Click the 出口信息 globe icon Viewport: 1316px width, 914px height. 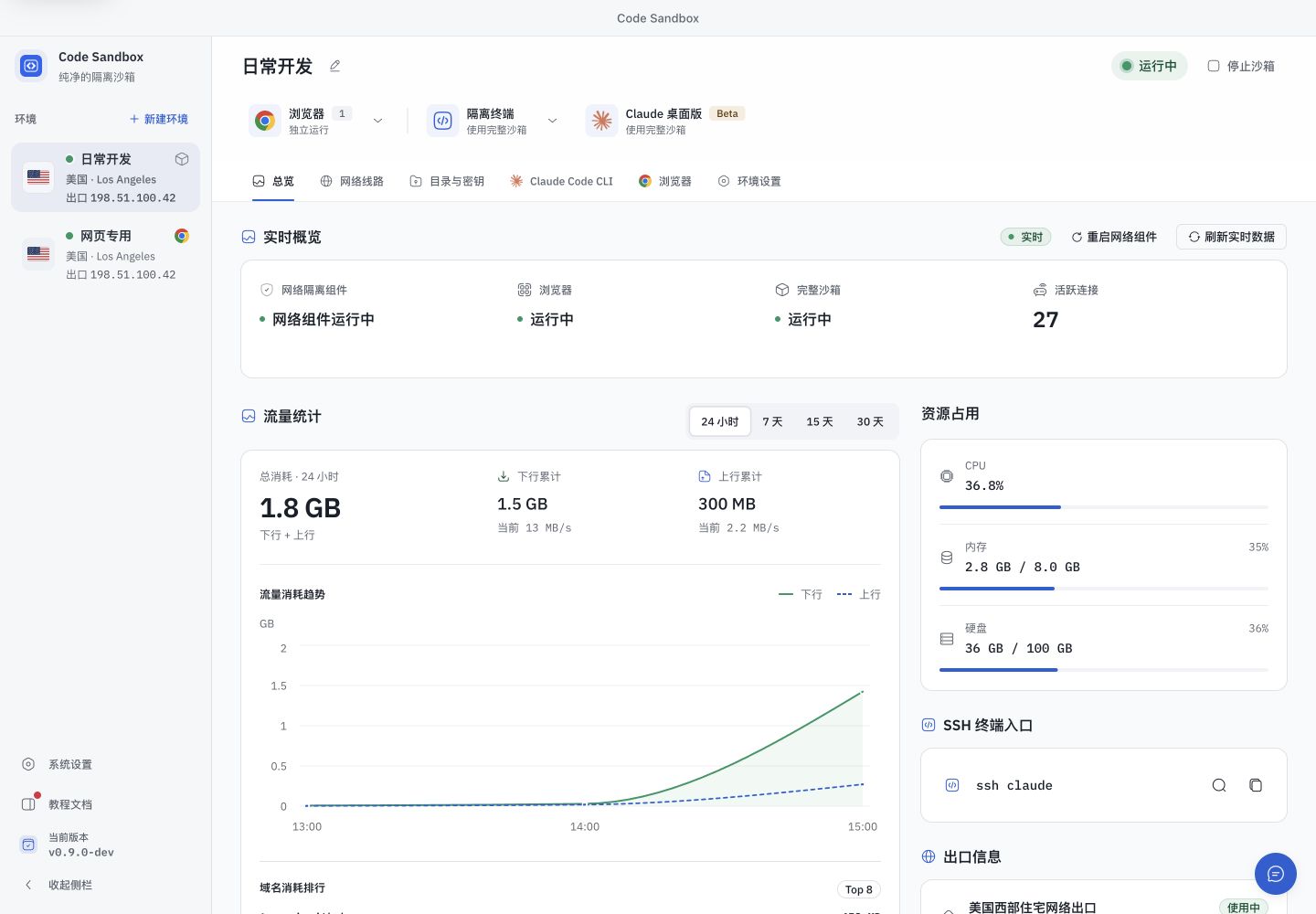click(x=929, y=856)
